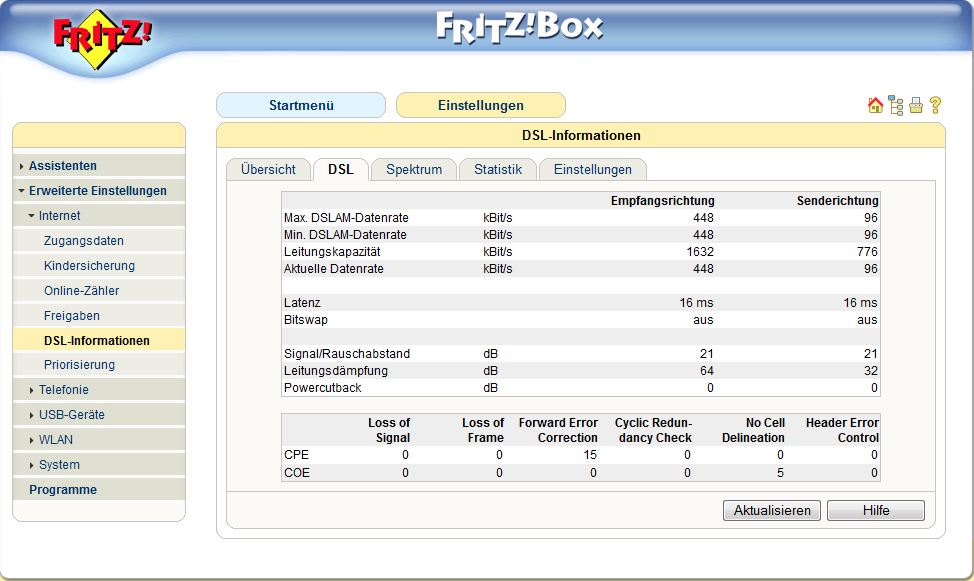
Task: Click the 64 Leitungsdämpfung value
Action: pyautogui.click(x=707, y=371)
